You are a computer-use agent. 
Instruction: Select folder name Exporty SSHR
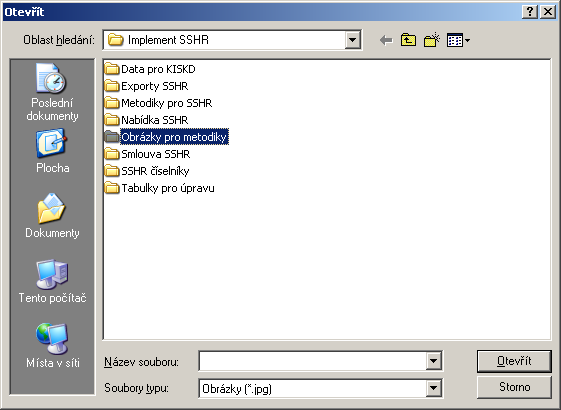[x=155, y=86]
